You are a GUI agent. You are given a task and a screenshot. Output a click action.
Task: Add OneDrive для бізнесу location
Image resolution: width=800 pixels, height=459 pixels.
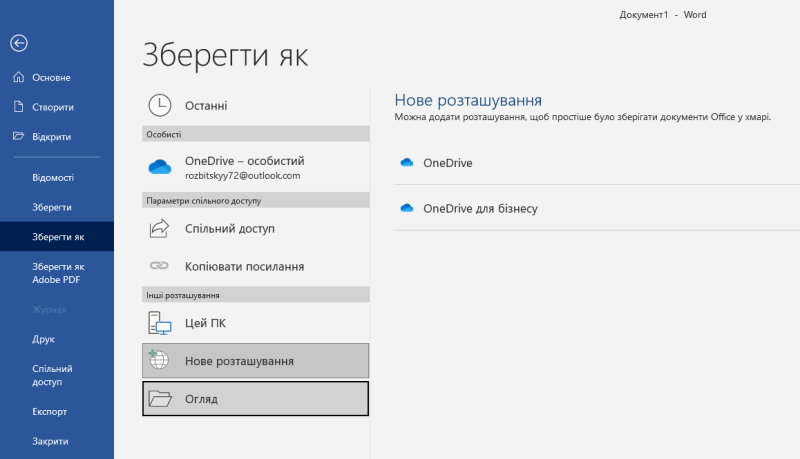click(x=480, y=208)
